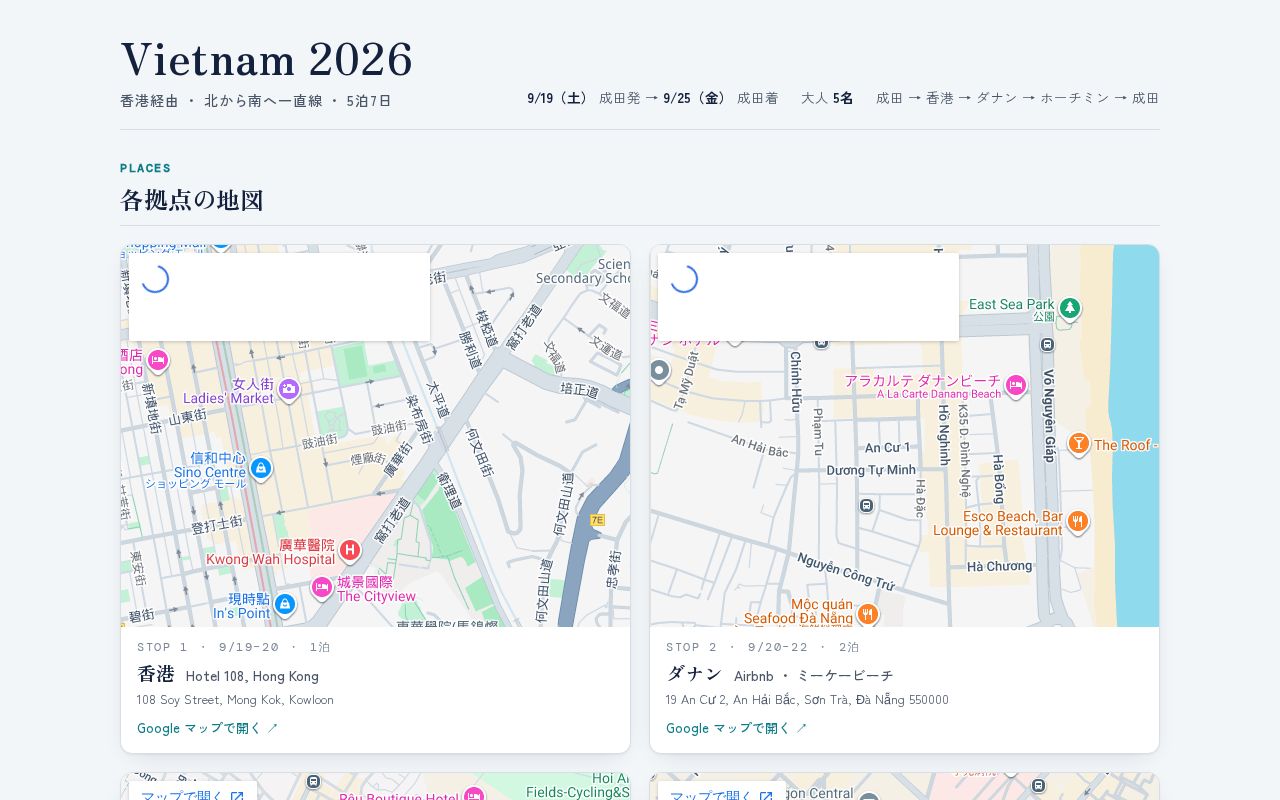
Task: Click the white info box on Da Nang map
Action: pos(808,297)
